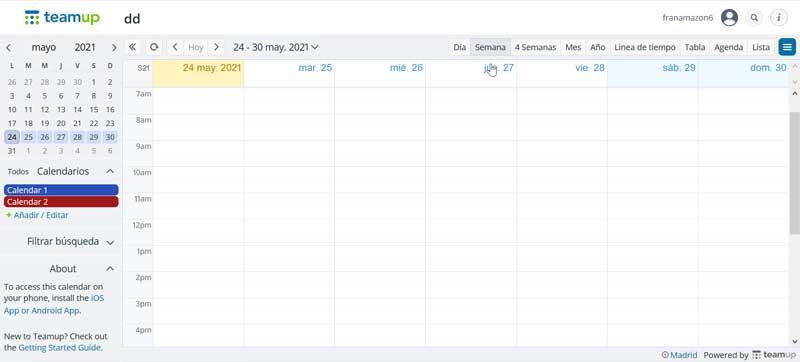Toggle Calendar 1 visibility

click(61, 190)
